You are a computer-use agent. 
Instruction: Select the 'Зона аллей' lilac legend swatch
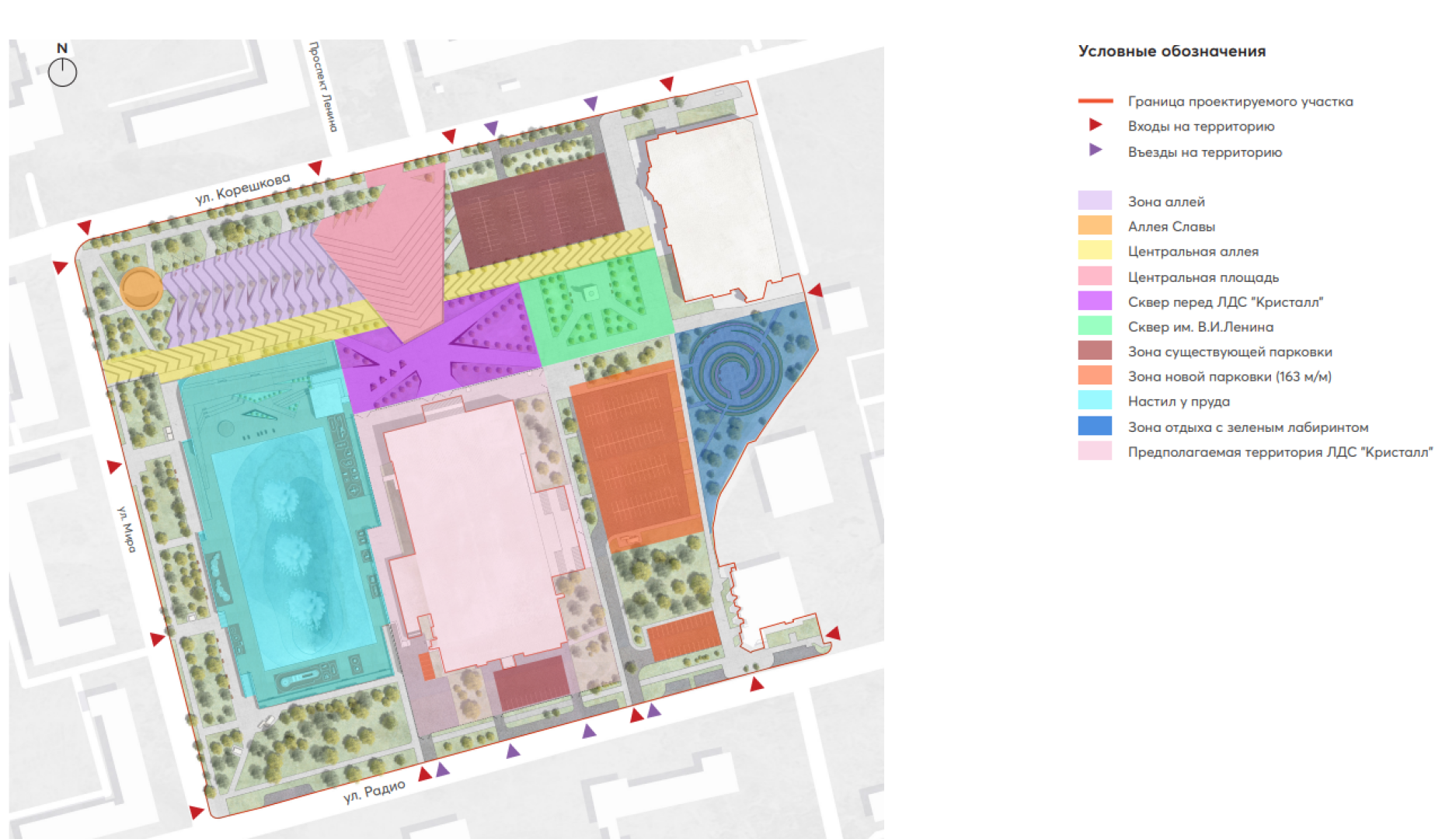[1095, 200]
